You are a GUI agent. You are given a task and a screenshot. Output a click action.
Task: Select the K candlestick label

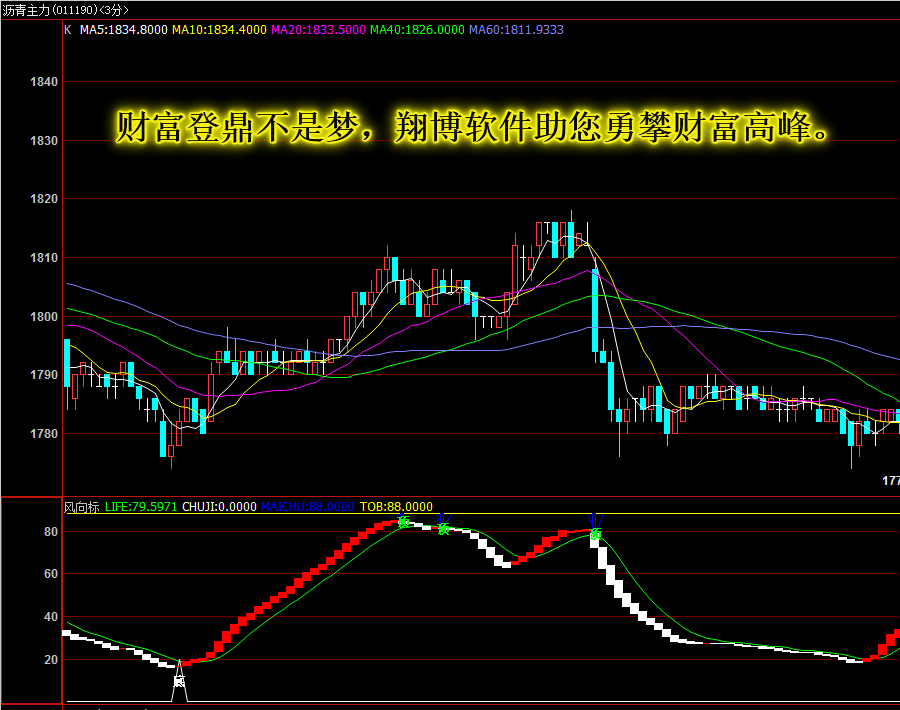click(68, 30)
